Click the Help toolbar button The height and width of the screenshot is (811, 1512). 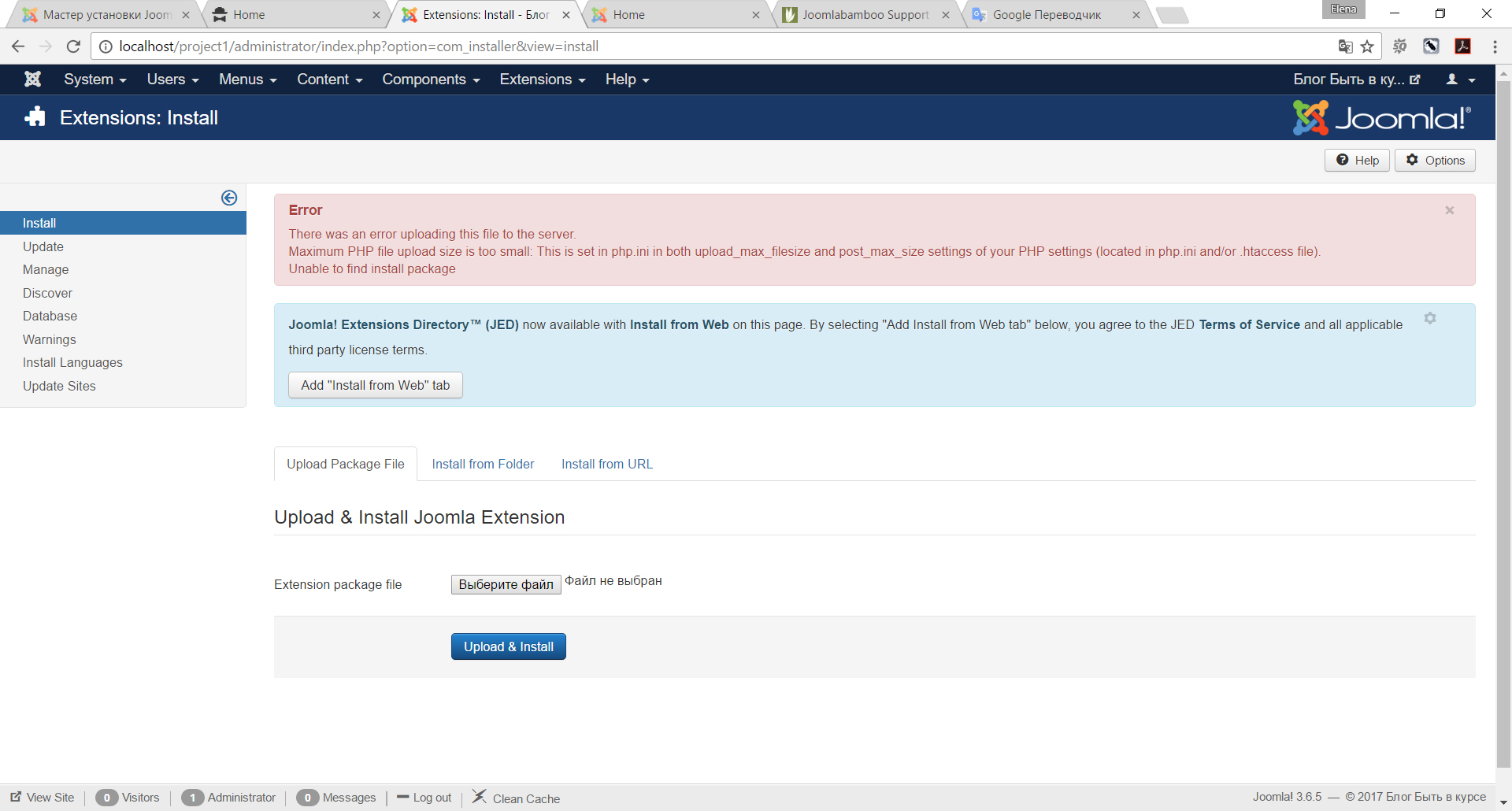(x=1357, y=160)
